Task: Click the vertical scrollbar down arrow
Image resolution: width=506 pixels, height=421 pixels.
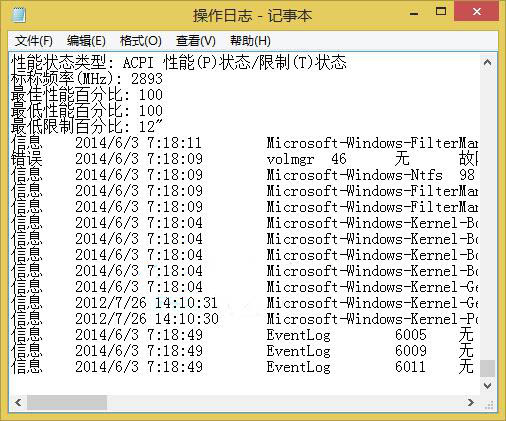Action: click(487, 386)
